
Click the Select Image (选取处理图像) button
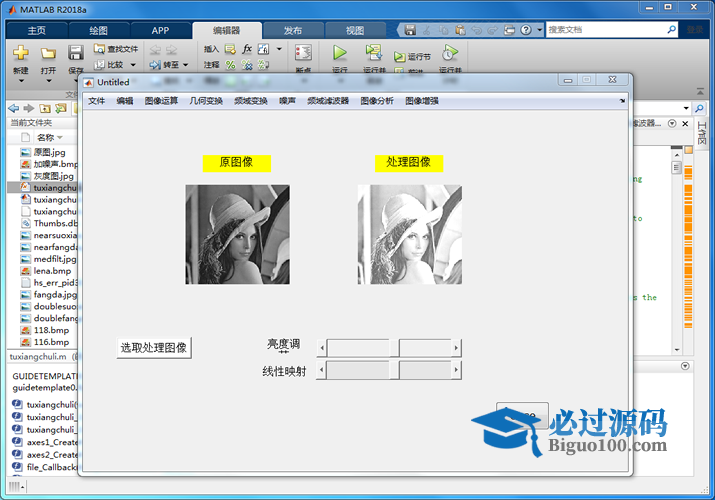coord(154,348)
